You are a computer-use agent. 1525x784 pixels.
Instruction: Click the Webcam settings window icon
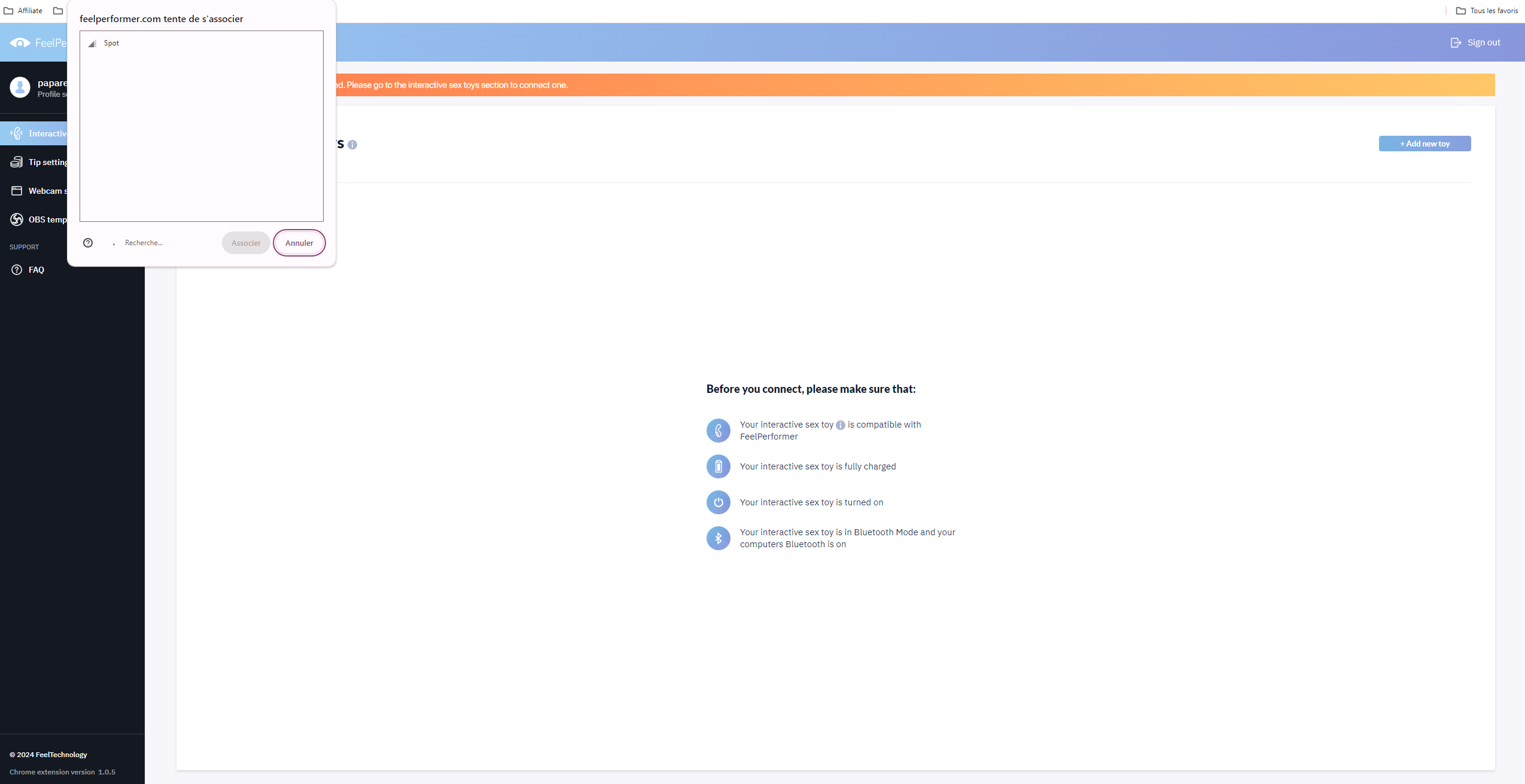pos(17,191)
